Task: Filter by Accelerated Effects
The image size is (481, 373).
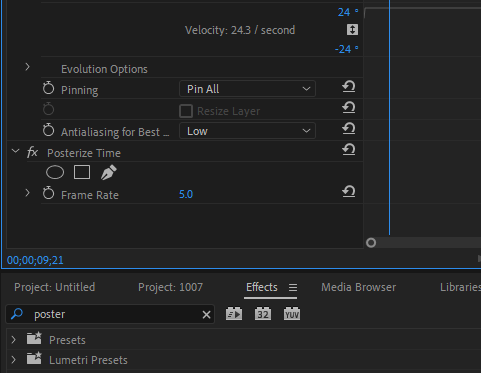Action: click(x=234, y=314)
